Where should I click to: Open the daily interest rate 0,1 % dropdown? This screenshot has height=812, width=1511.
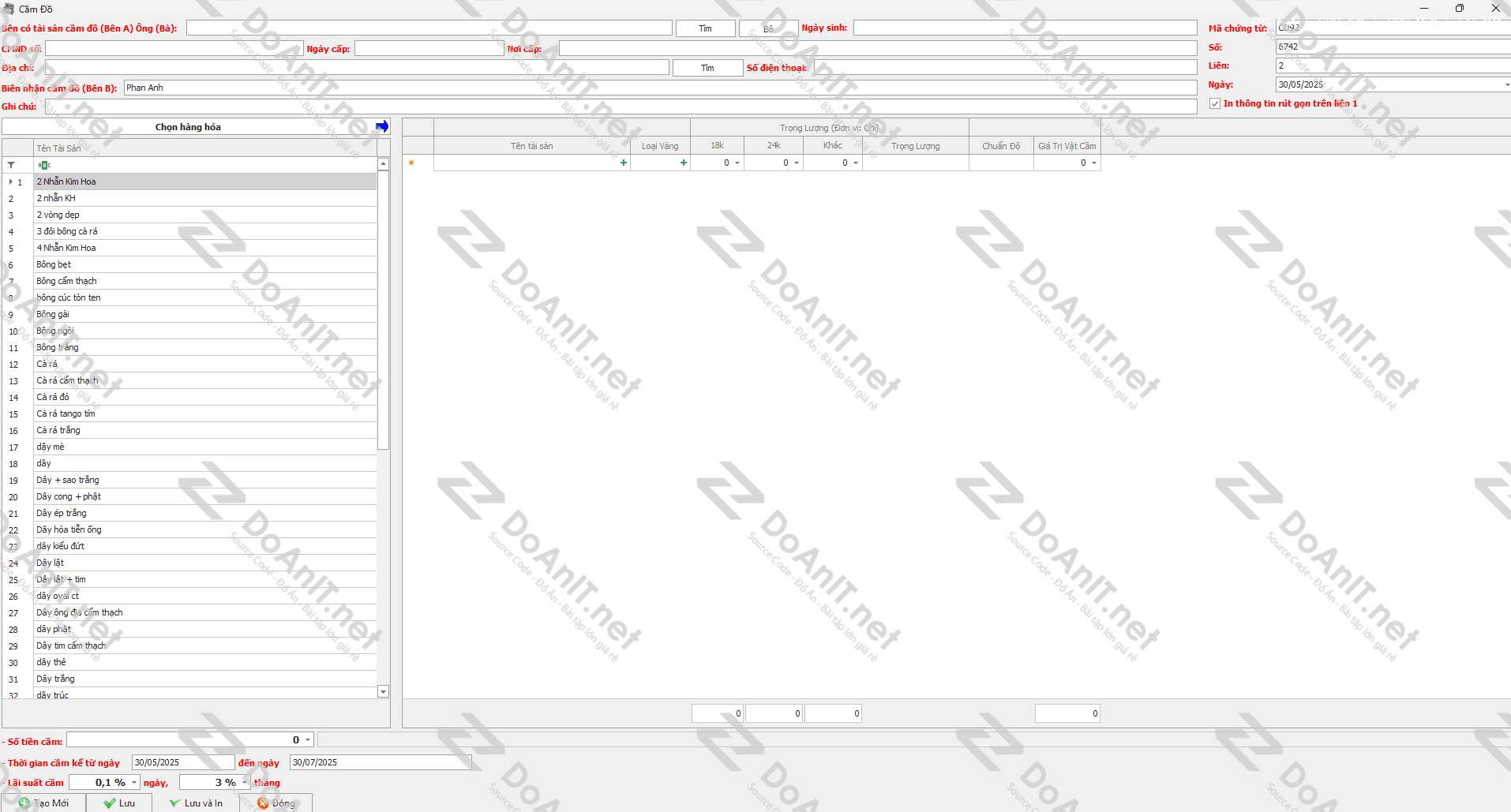134,782
